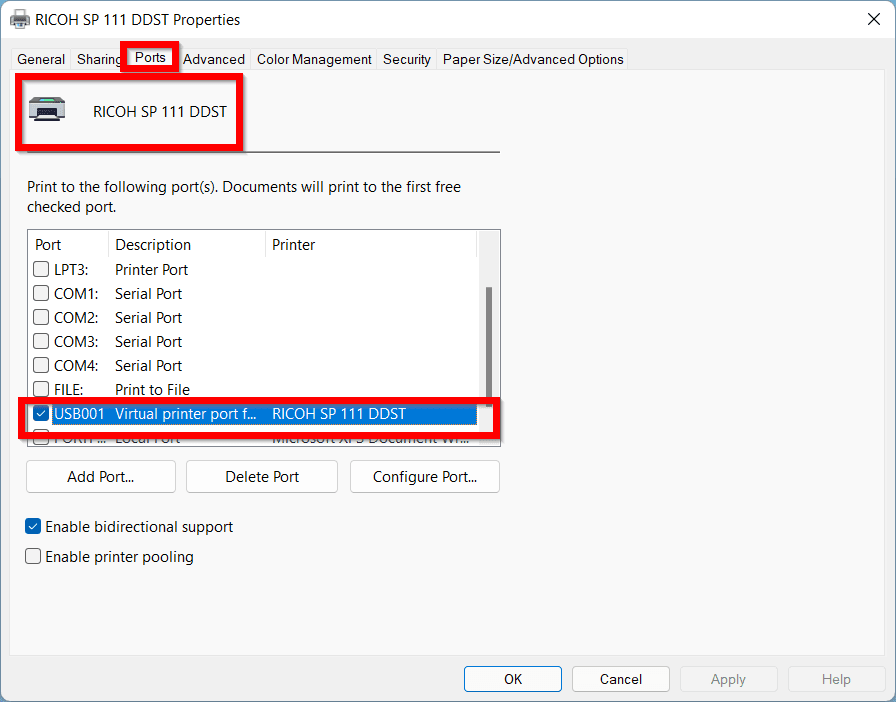The width and height of the screenshot is (896, 702).
Task: Click the RICOH SP 111 DDST header name
Action: [160, 111]
